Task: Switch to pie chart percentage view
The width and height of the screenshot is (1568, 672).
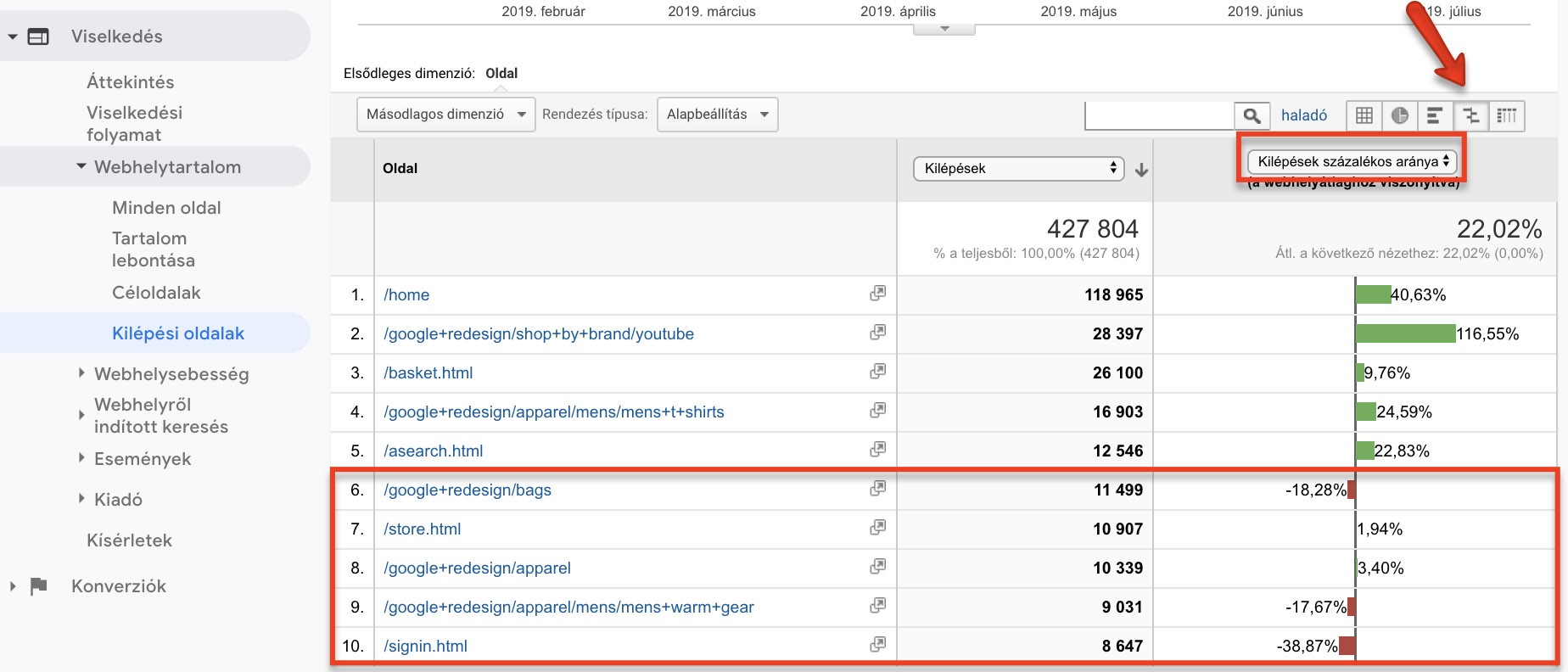Action: click(1400, 115)
